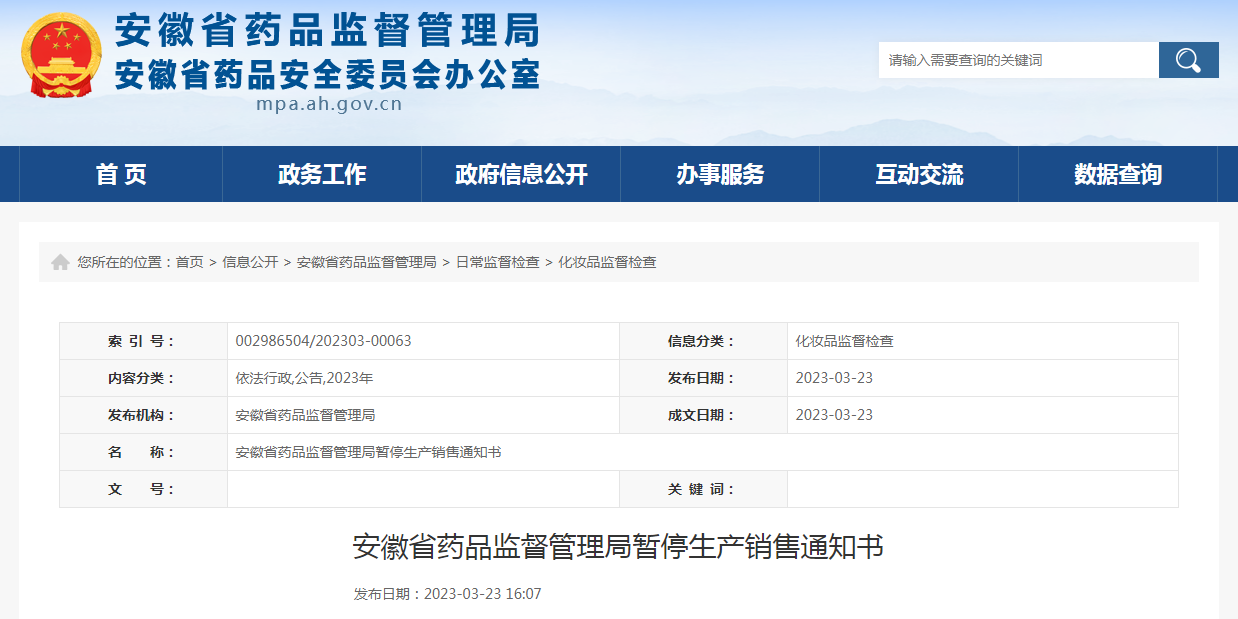The height and width of the screenshot is (619, 1238).
Task: Click the home icon in the breadcrumb bar
Action: (58, 261)
